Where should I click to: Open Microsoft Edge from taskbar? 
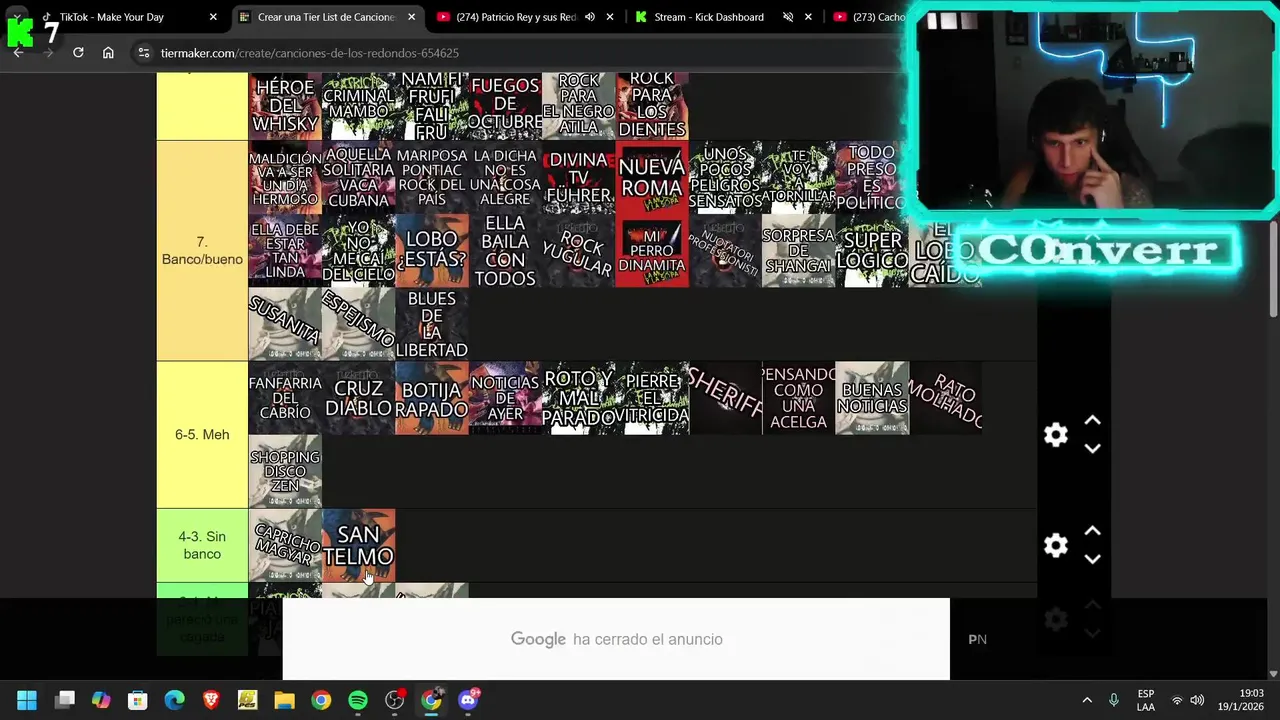[x=174, y=700]
